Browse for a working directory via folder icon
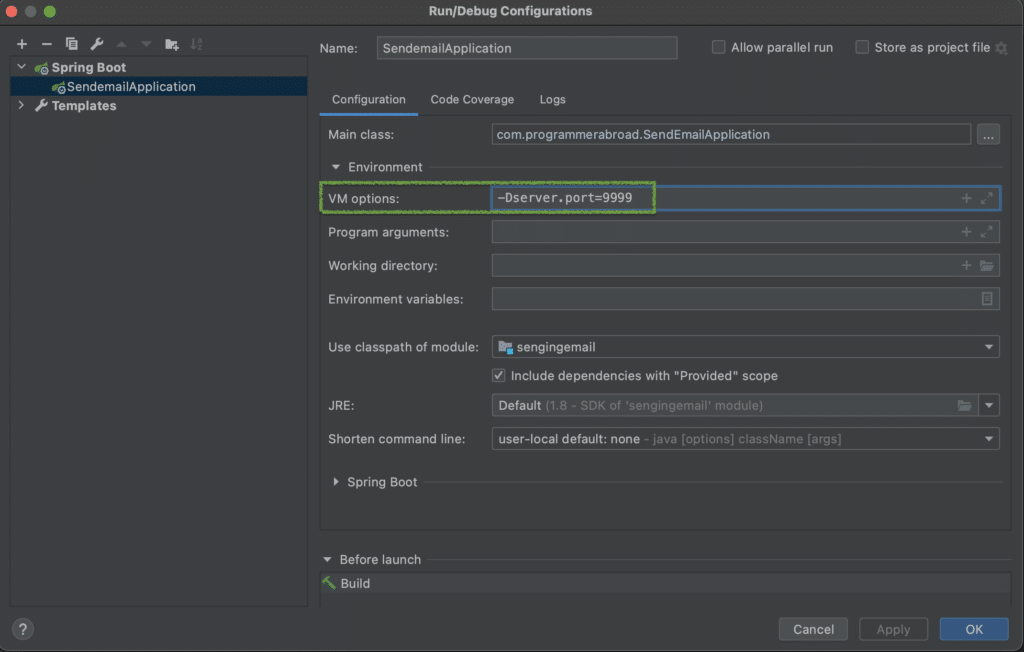This screenshot has height=652, width=1024. [988, 265]
